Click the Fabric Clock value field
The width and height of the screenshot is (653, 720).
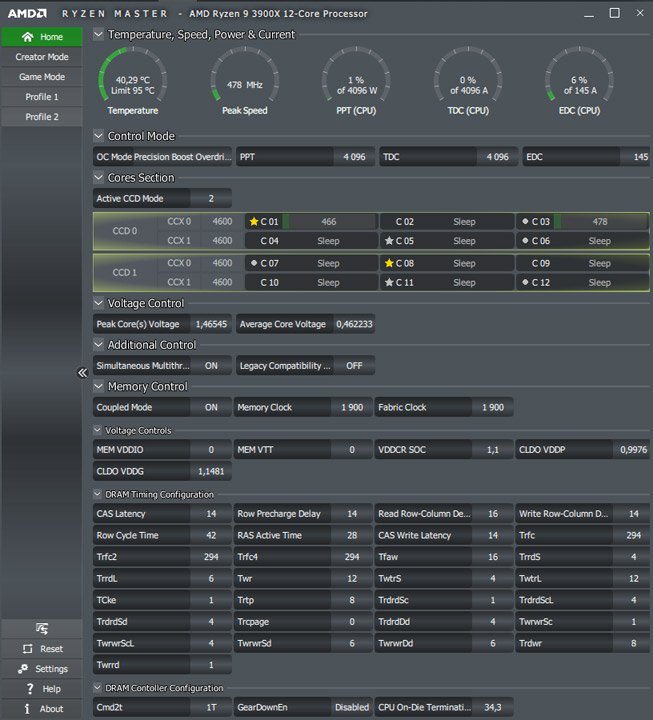[x=493, y=407]
